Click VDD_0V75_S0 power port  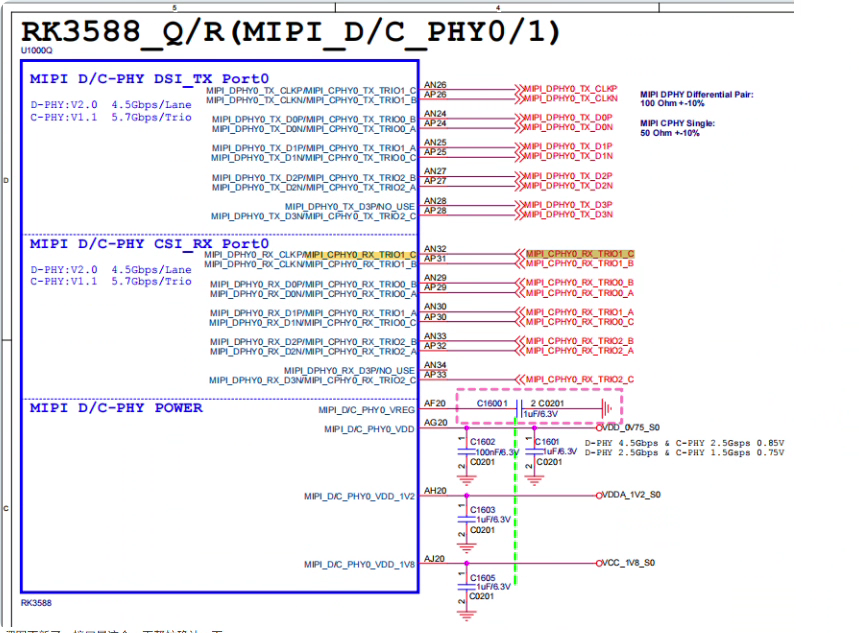pyautogui.click(x=628, y=427)
